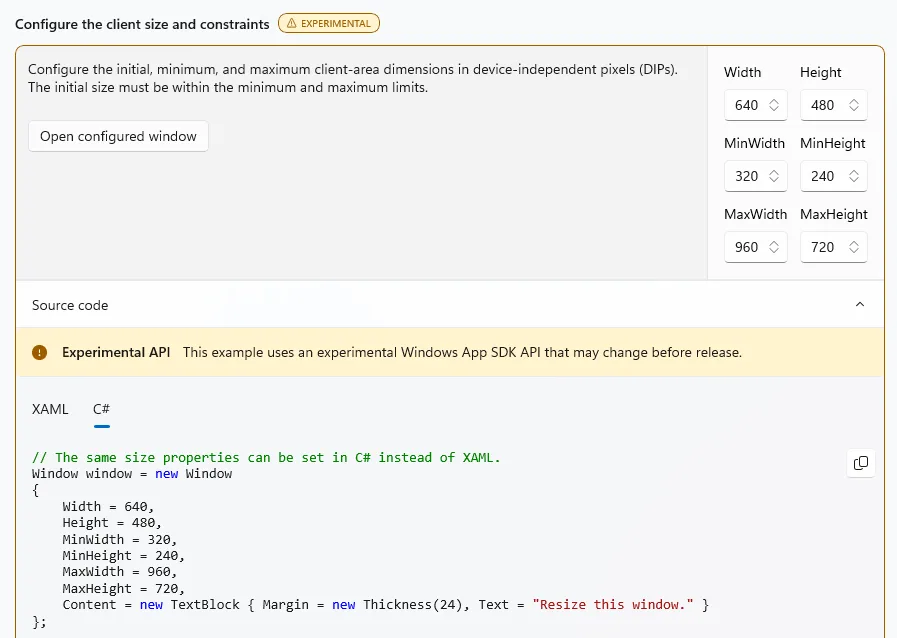Click the code line 'MinWidth = 320,'
The height and width of the screenshot is (638, 897).
tap(120, 539)
